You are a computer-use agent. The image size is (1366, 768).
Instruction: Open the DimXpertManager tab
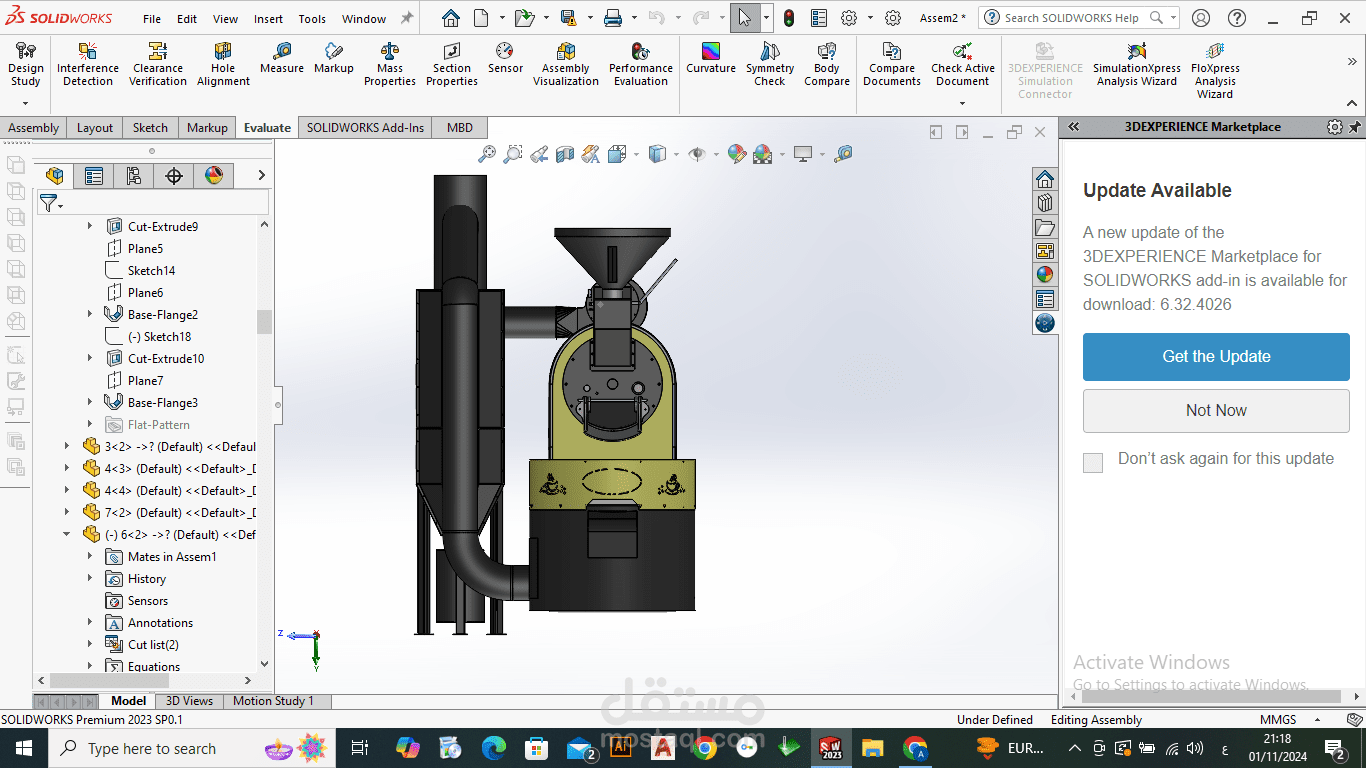coord(173,176)
